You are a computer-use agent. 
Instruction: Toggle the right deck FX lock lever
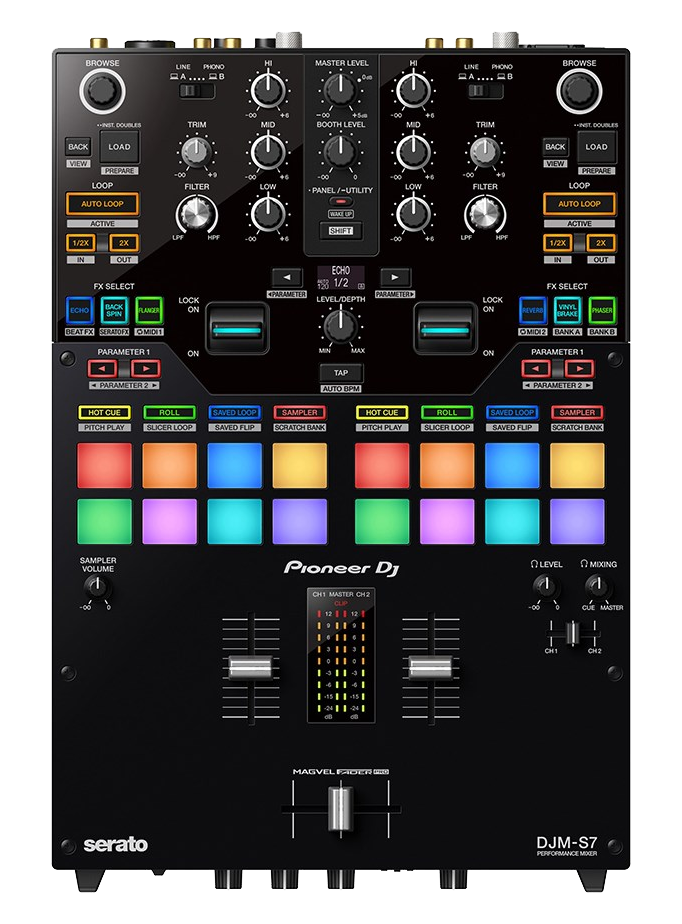tap(444, 327)
